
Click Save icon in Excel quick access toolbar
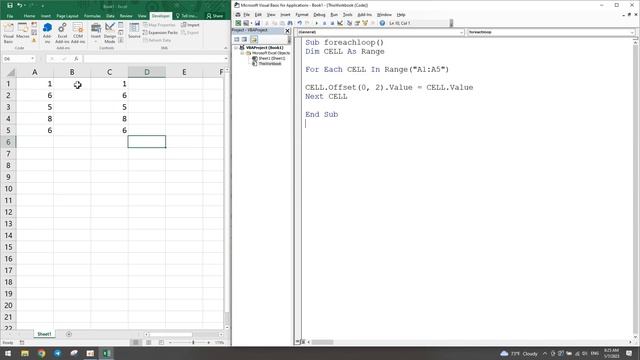(10, 5)
